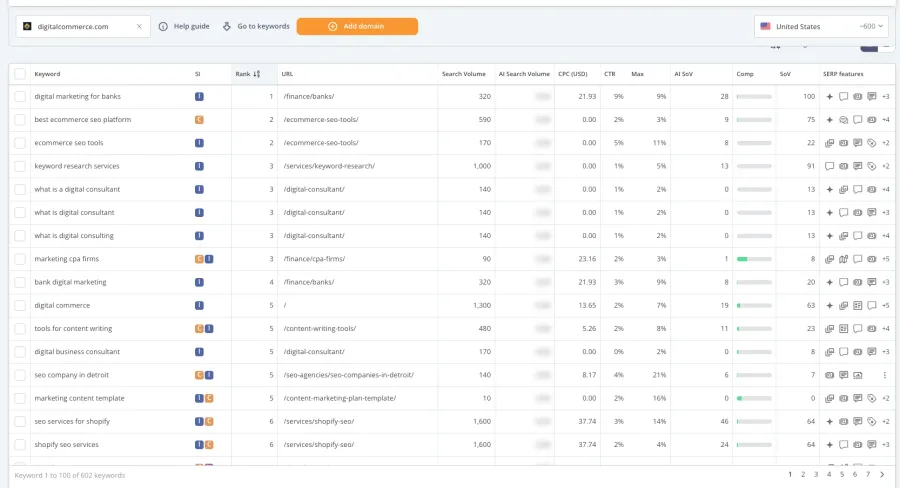Click the knowledge panel grid icon in 'digital commerce' row
Viewport: 900px width, 488px height.
point(858,305)
